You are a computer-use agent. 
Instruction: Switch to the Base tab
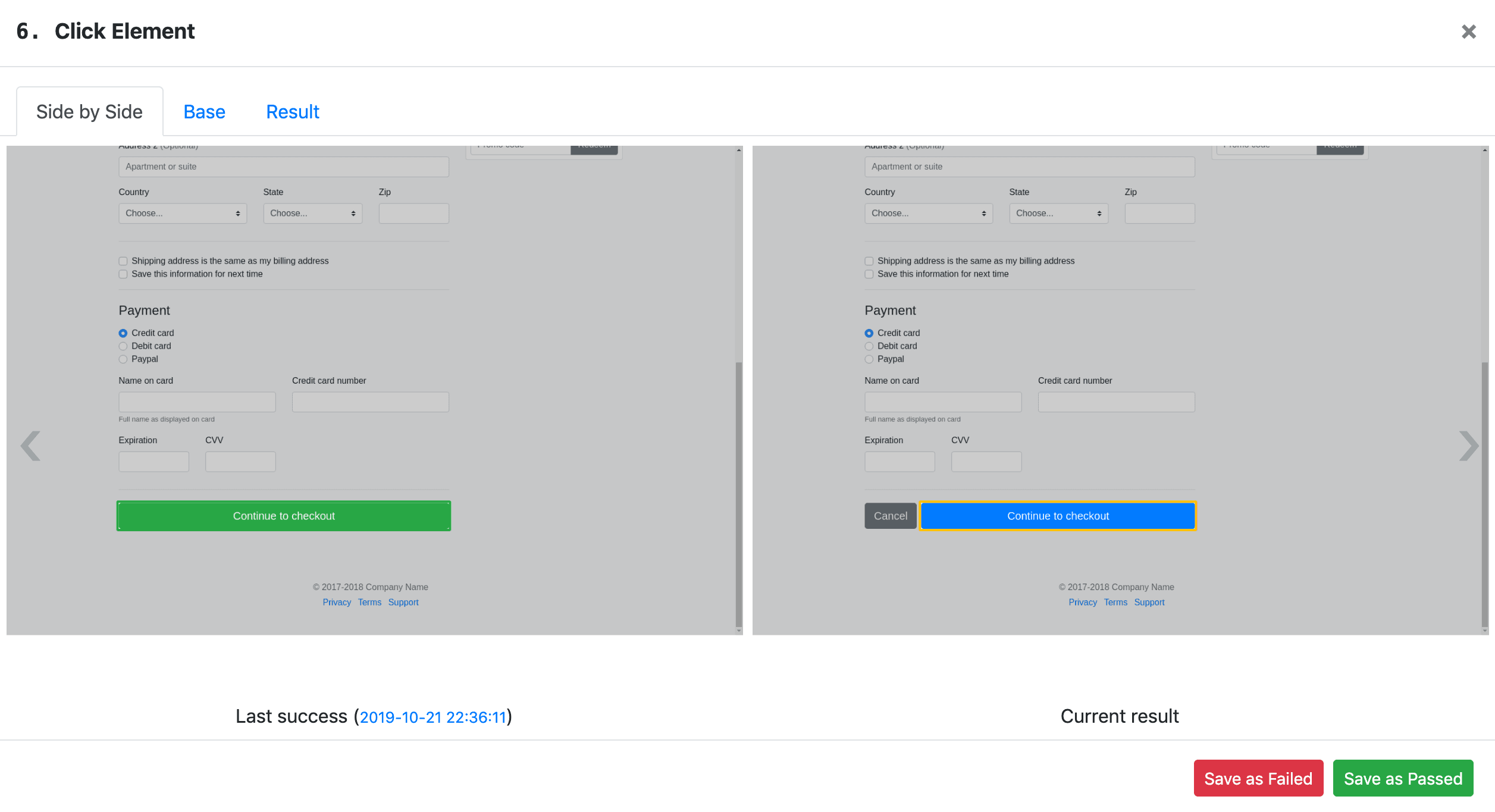(x=204, y=111)
